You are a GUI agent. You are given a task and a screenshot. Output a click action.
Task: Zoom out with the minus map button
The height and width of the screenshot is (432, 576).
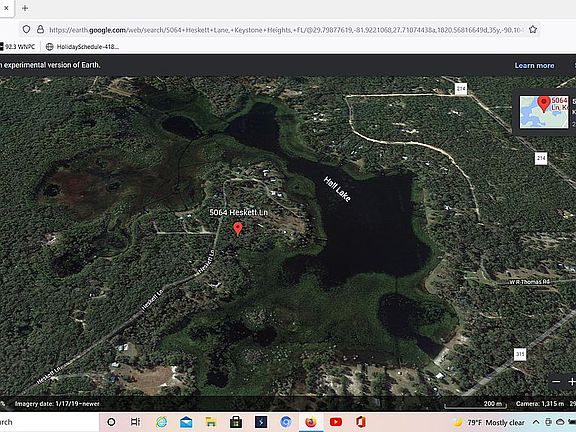(x=556, y=382)
